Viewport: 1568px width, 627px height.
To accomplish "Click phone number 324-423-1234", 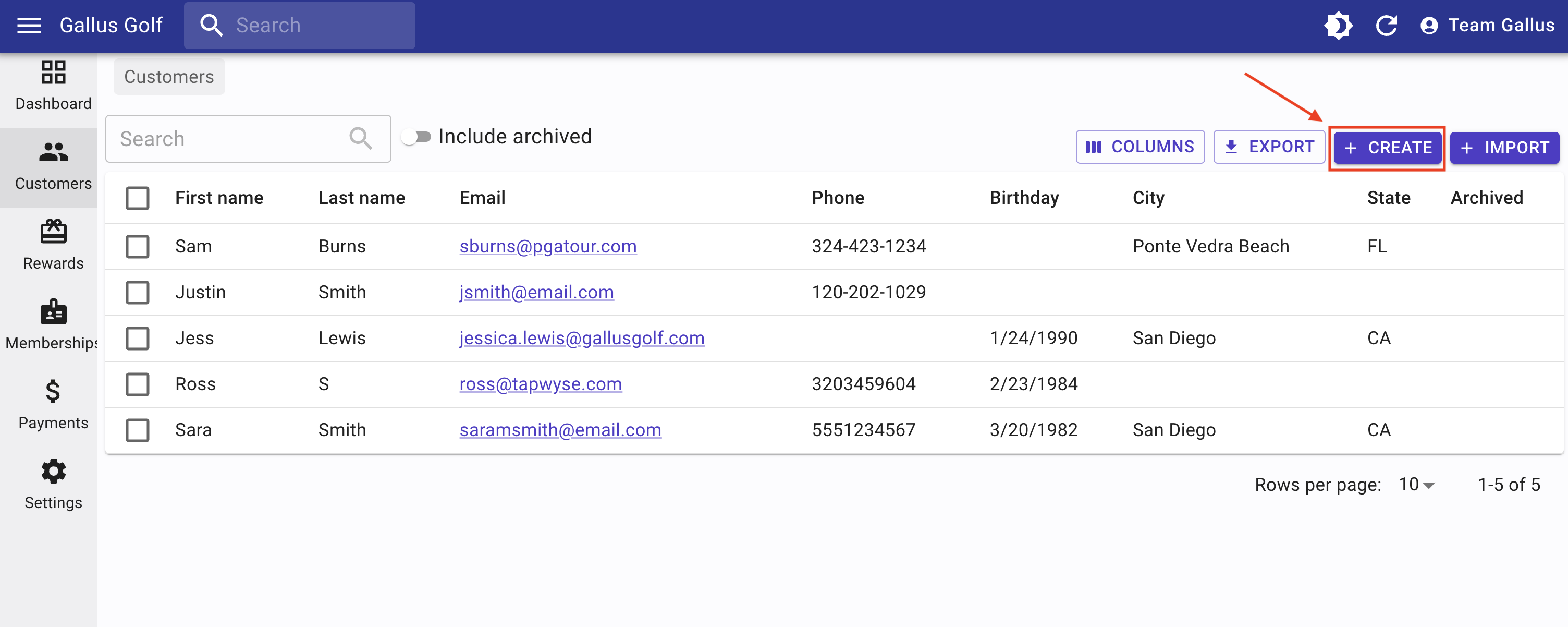I will (868, 246).
